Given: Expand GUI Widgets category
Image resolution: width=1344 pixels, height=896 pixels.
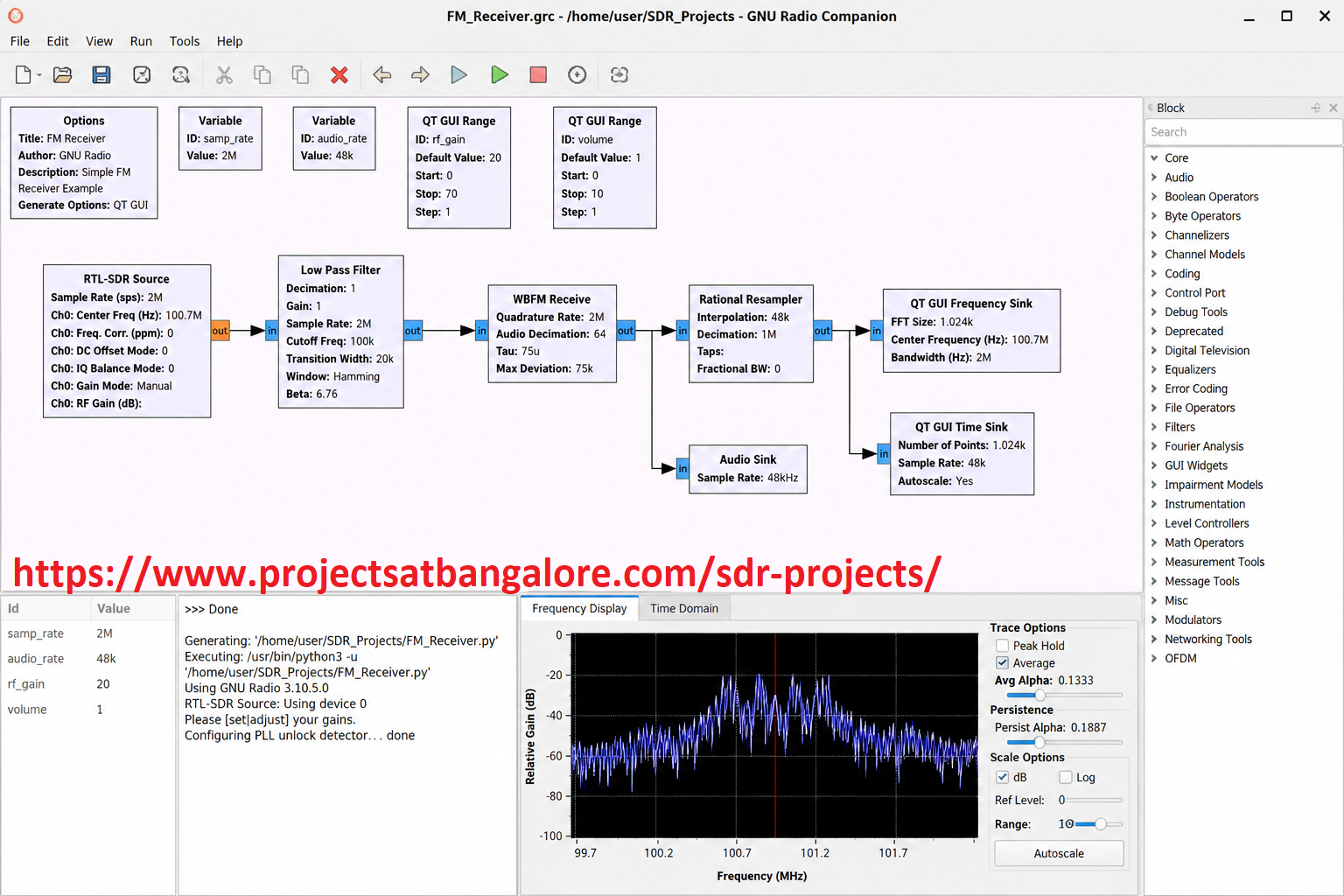Looking at the screenshot, I should click(x=1154, y=465).
